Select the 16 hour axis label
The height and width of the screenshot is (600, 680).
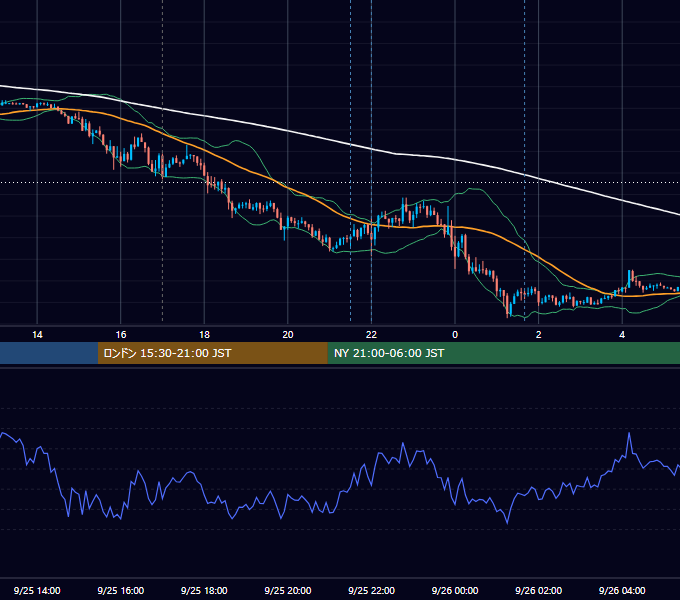pyautogui.click(x=121, y=335)
